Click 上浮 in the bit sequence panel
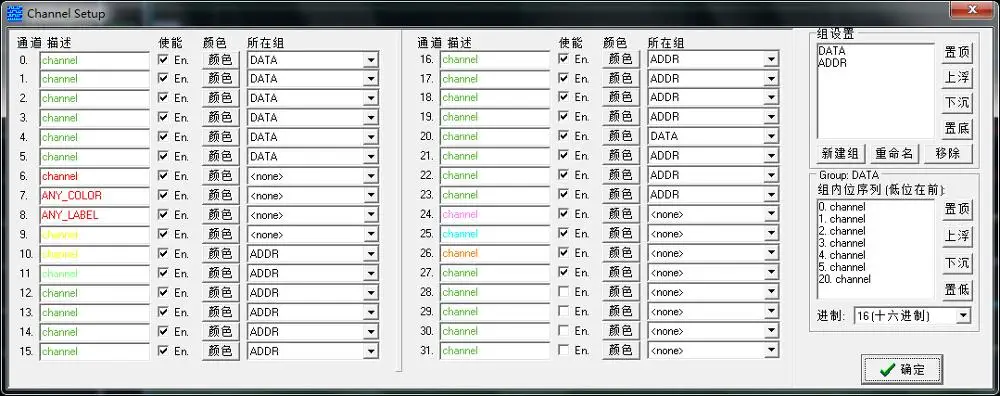 coord(957,236)
